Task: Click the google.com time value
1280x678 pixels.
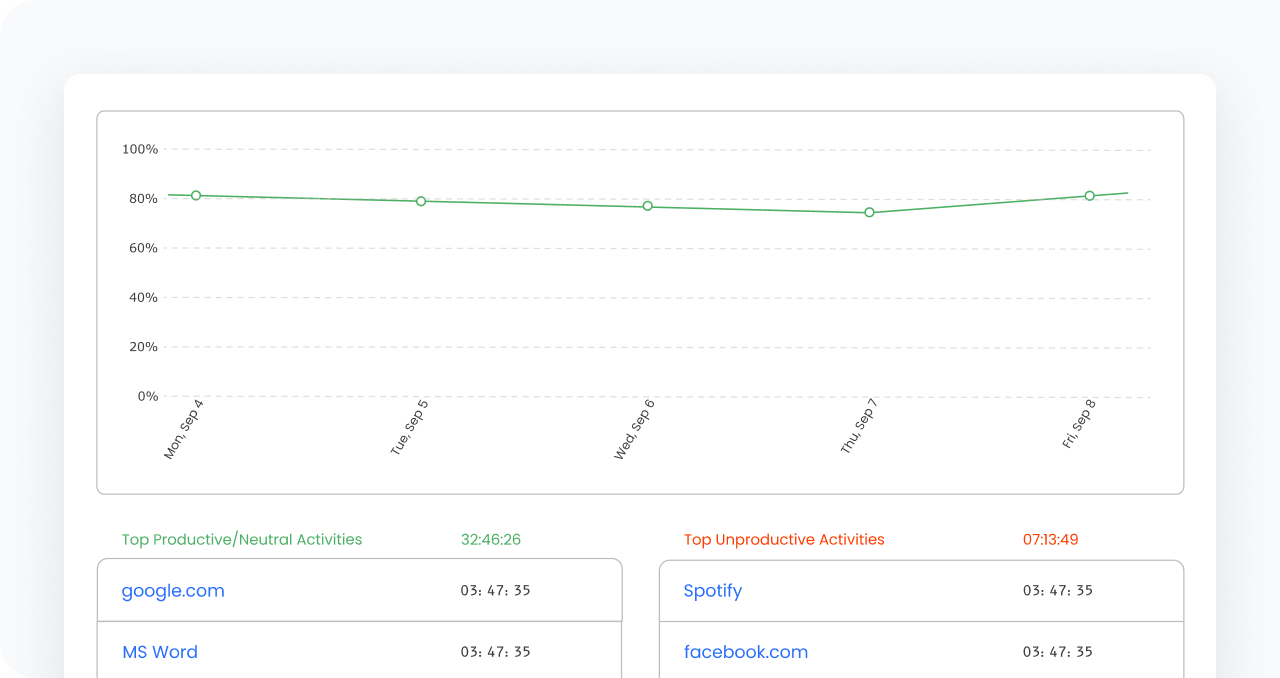Action: click(x=496, y=591)
